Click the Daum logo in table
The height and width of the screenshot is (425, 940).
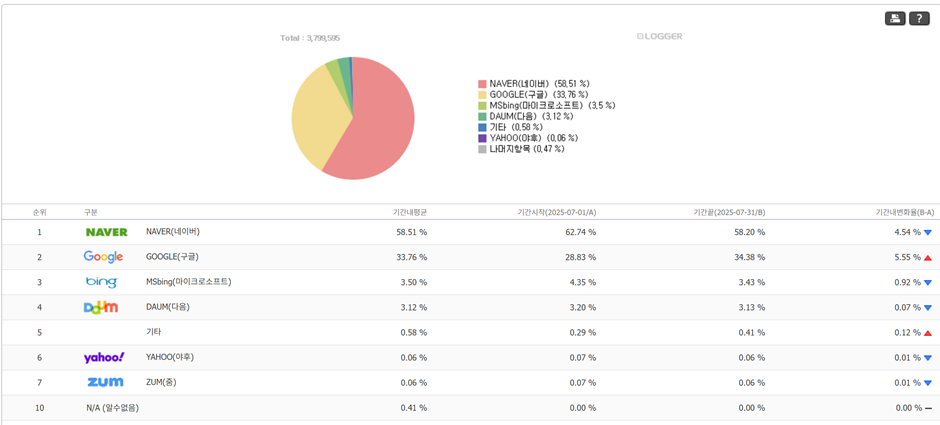(101, 307)
